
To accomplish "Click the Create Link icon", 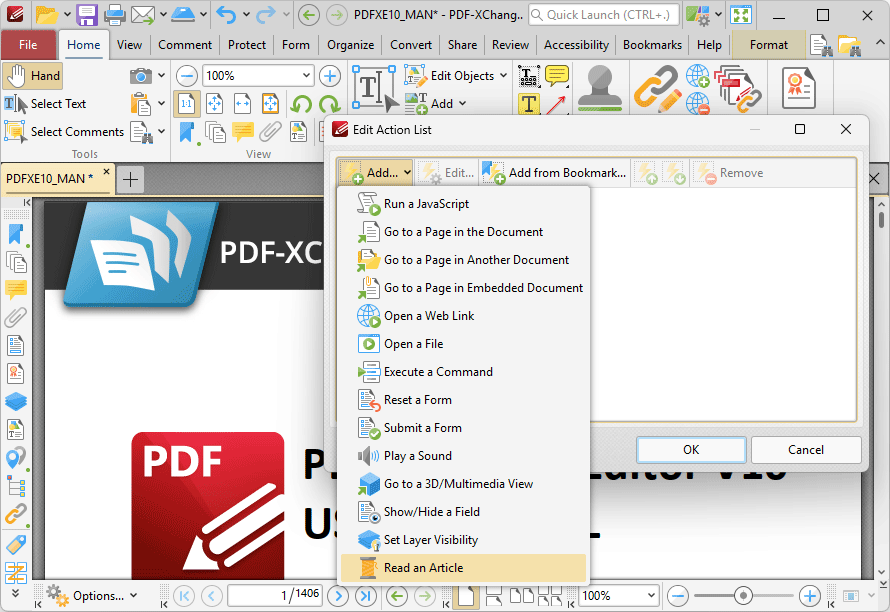I will [656, 89].
